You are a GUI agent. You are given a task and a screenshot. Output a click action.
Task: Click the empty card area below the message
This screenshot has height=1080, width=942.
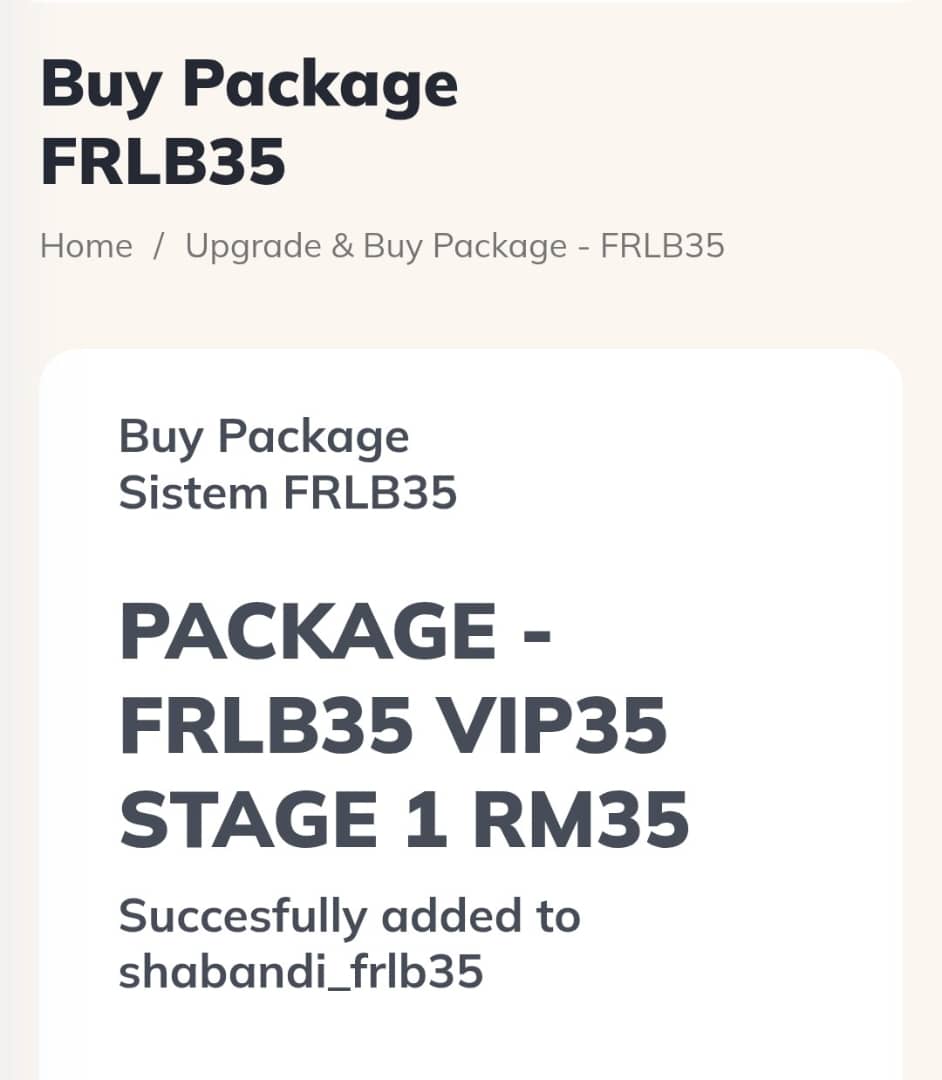coord(470,1040)
